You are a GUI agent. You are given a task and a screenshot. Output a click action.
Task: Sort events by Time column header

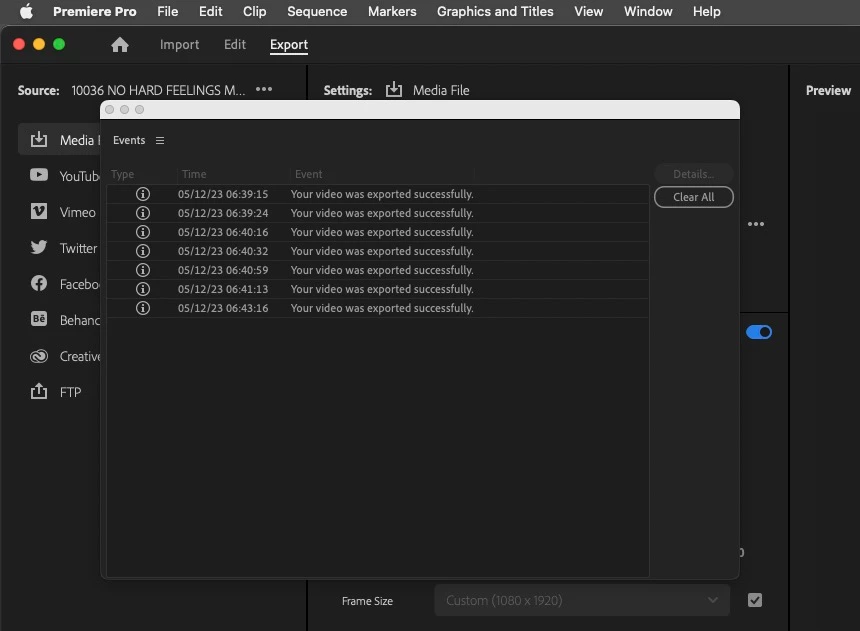click(x=194, y=174)
